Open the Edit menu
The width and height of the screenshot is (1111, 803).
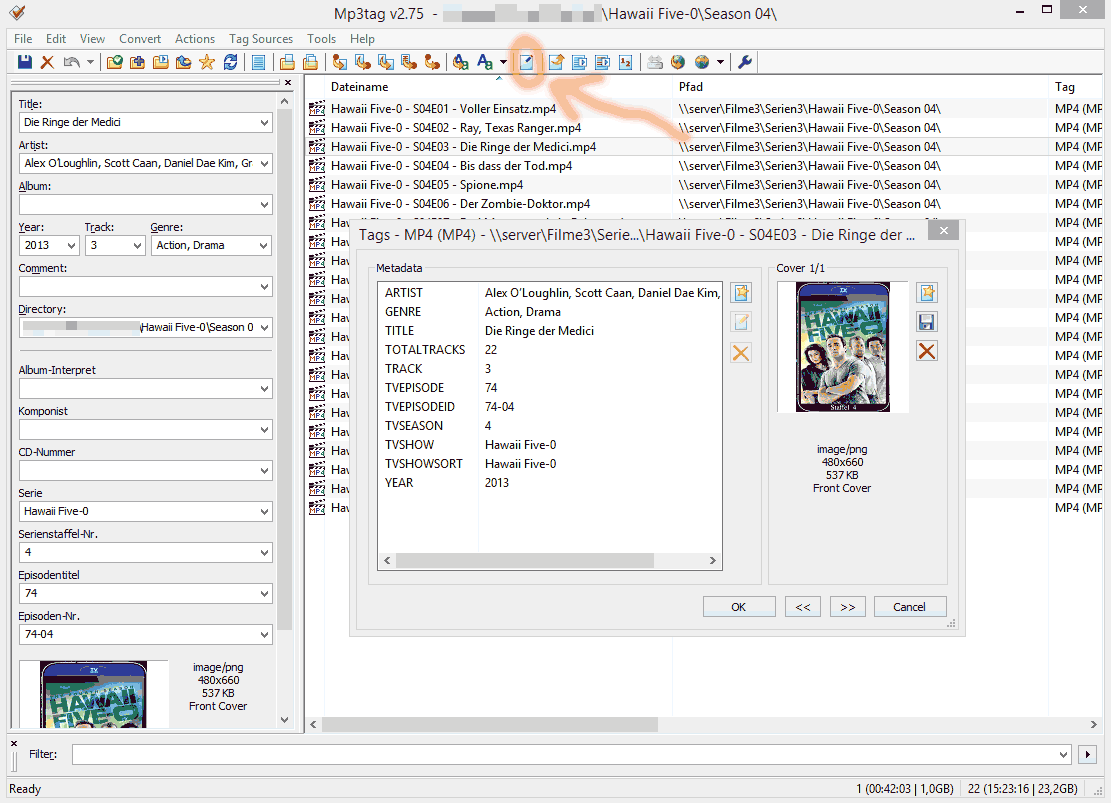tap(56, 39)
